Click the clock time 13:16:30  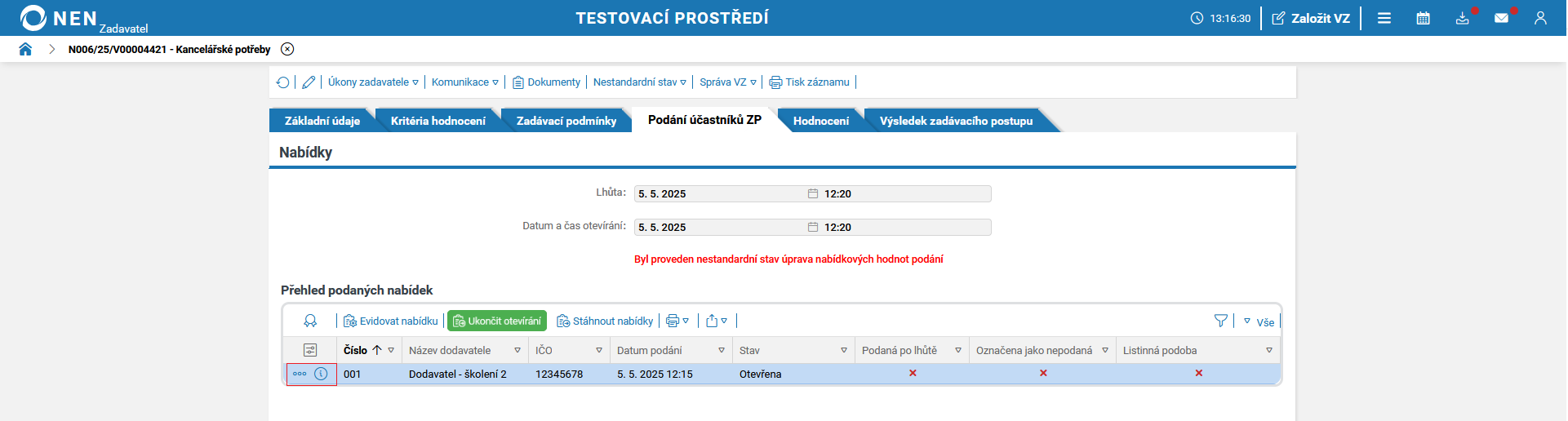1221,18
